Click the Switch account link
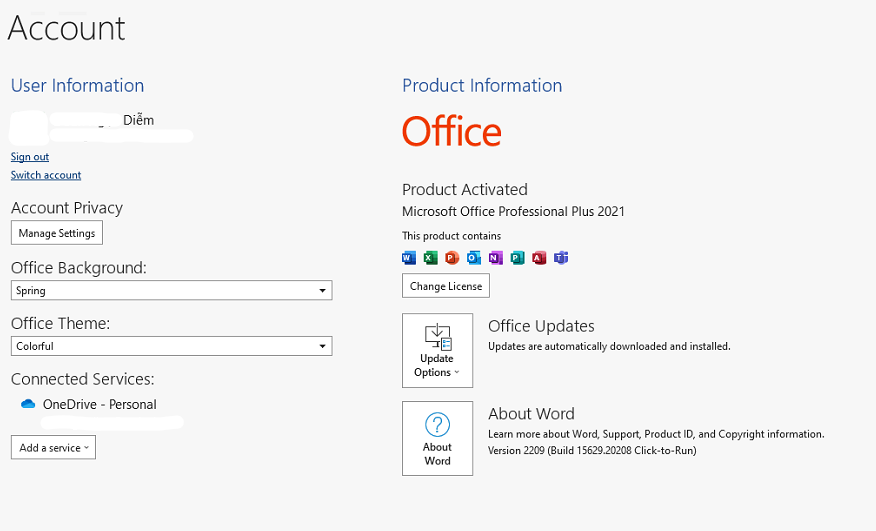This screenshot has width=876, height=531. [x=46, y=175]
